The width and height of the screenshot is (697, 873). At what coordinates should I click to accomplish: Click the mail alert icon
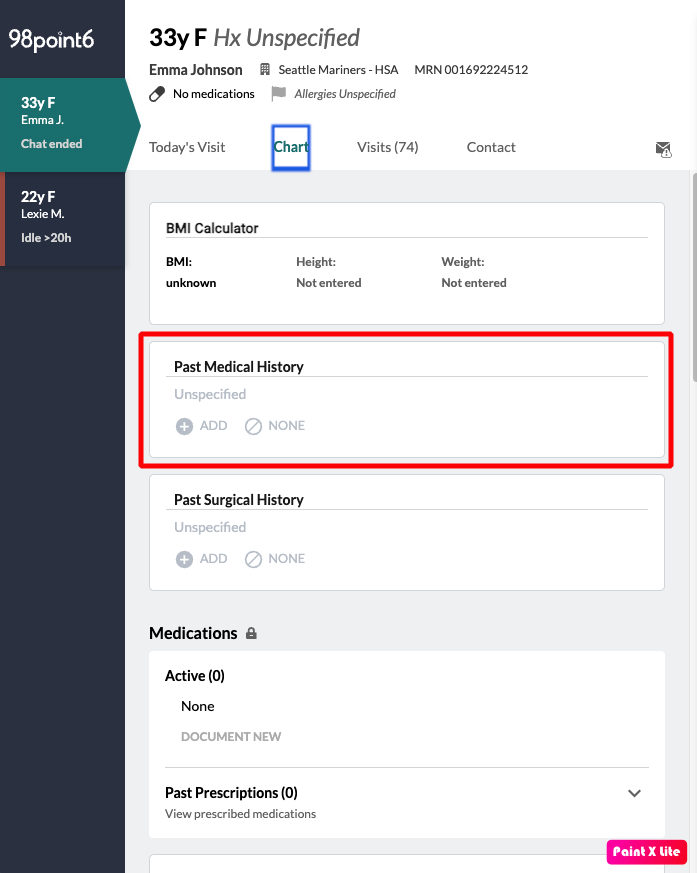click(663, 149)
